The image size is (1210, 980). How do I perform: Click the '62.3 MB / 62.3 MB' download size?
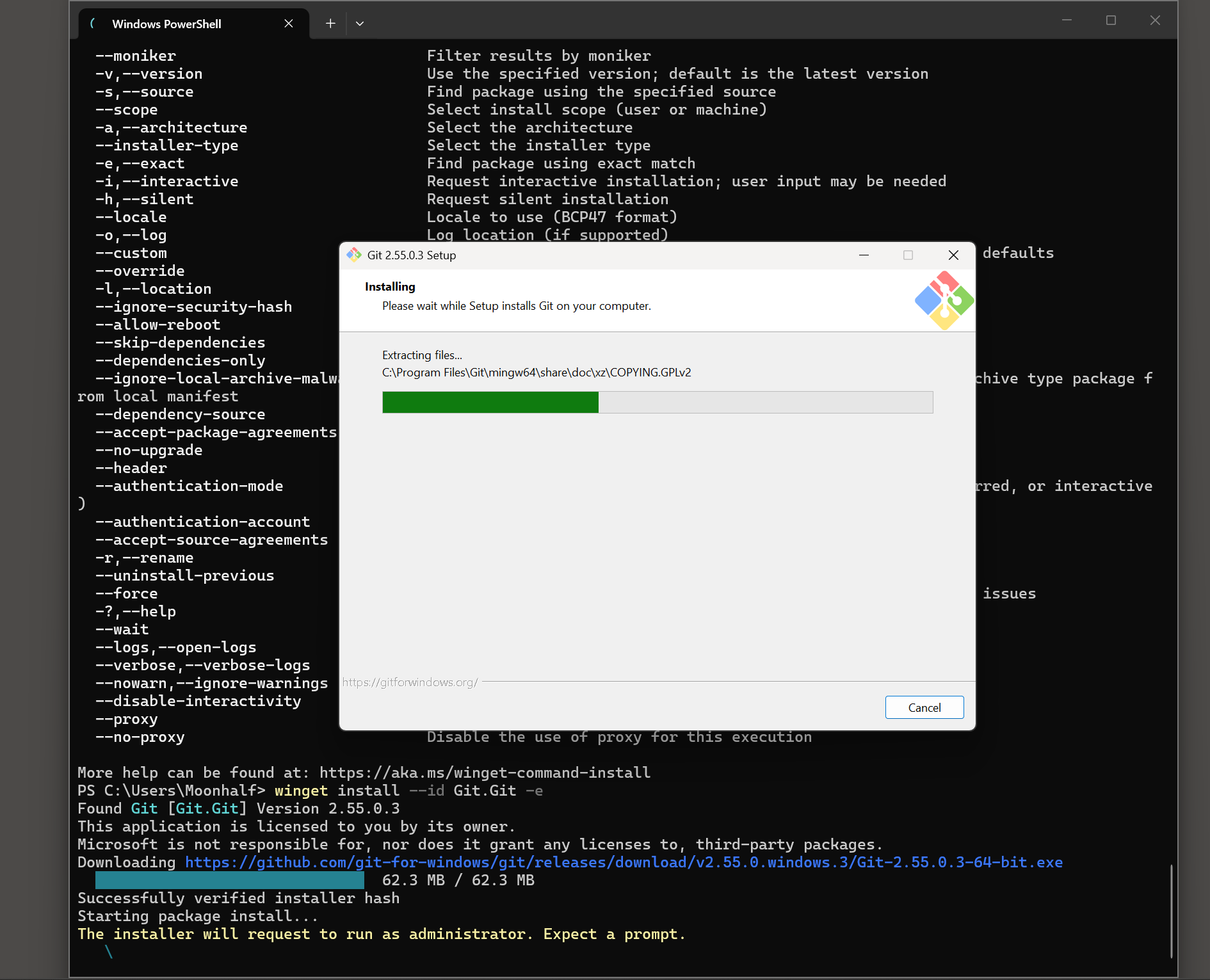458,880
